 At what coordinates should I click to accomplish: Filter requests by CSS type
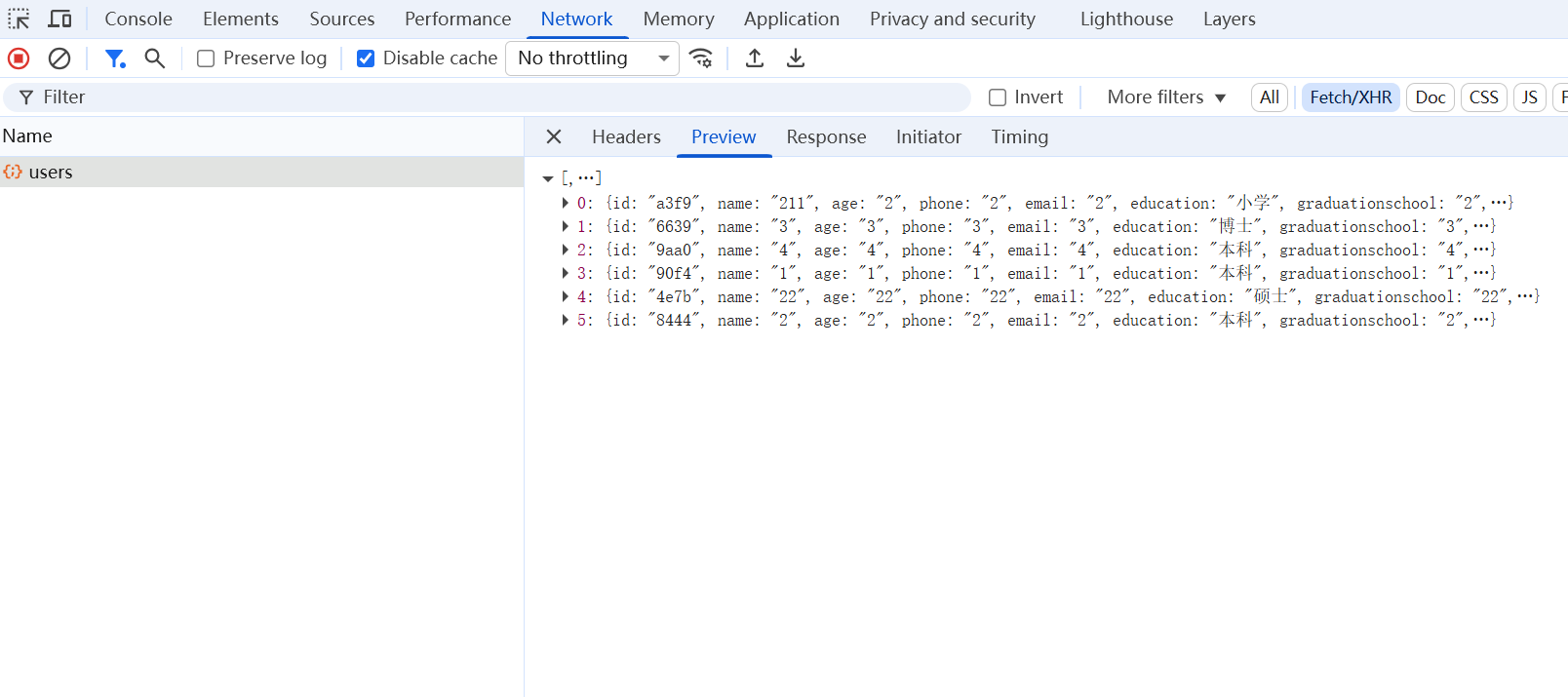click(1484, 97)
